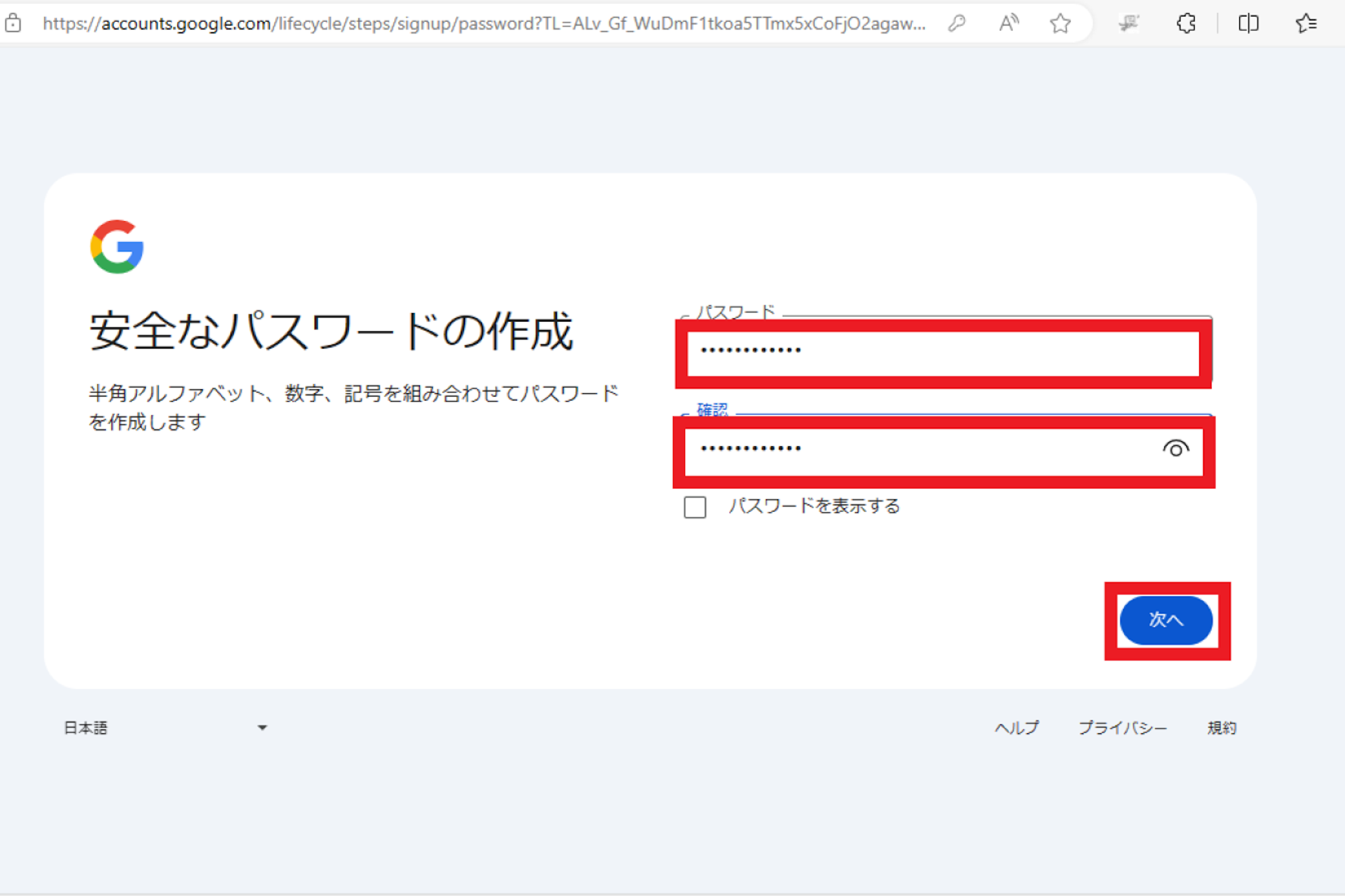Open the Favorites list icon
This screenshot has height=896, width=1345.
click(x=1306, y=24)
